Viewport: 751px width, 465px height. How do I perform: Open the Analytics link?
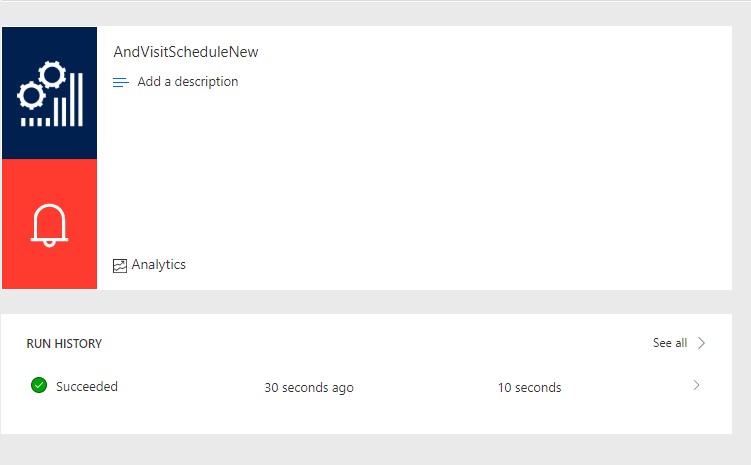click(x=158, y=265)
